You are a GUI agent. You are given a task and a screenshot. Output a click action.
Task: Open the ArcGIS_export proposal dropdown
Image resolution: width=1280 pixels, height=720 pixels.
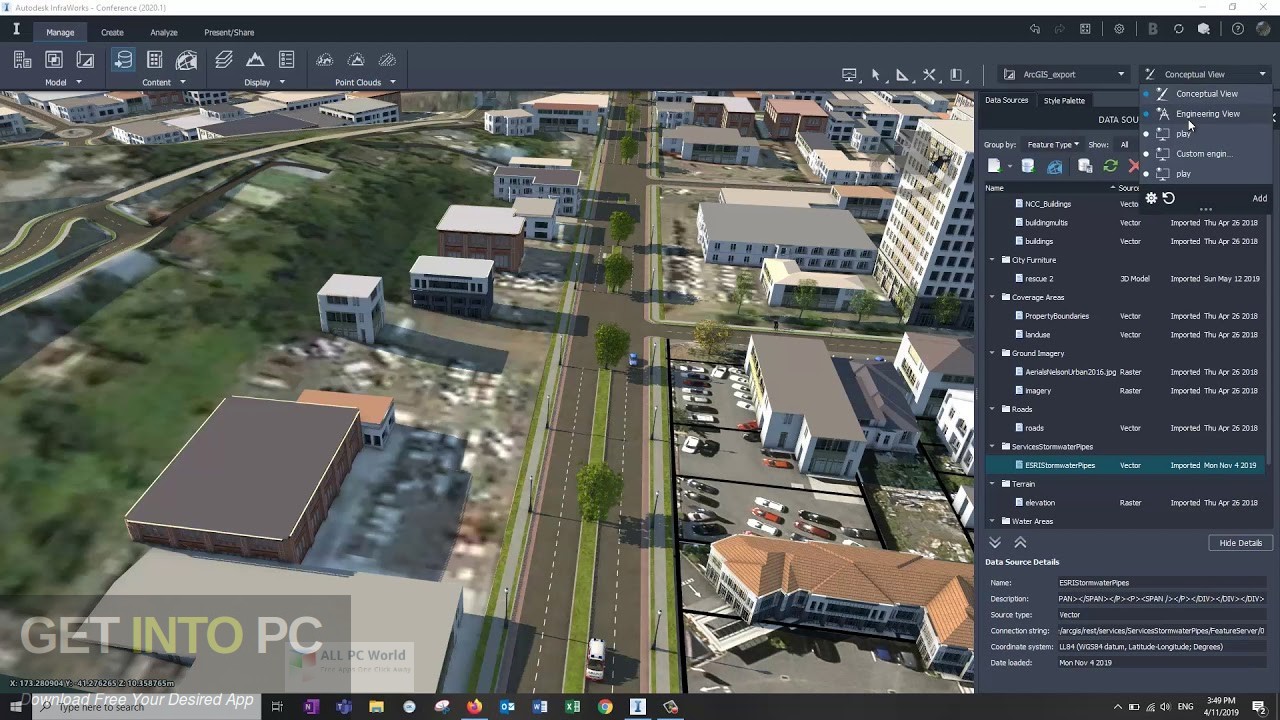click(1065, 74)
